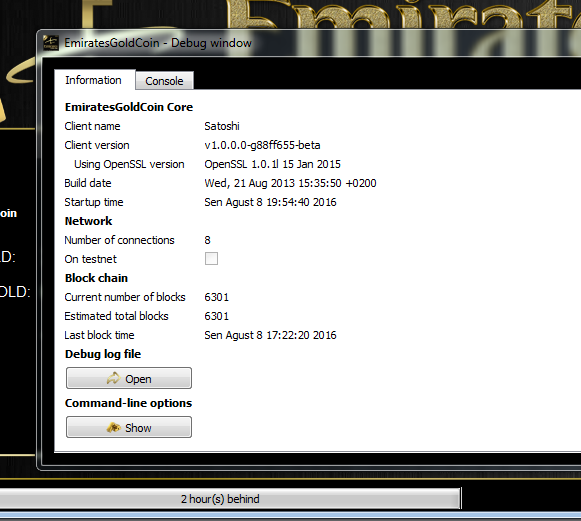
Task: Click the OpenSSL 1.0.1l version value
Action: pyautogui.click(x=272, y=164)
